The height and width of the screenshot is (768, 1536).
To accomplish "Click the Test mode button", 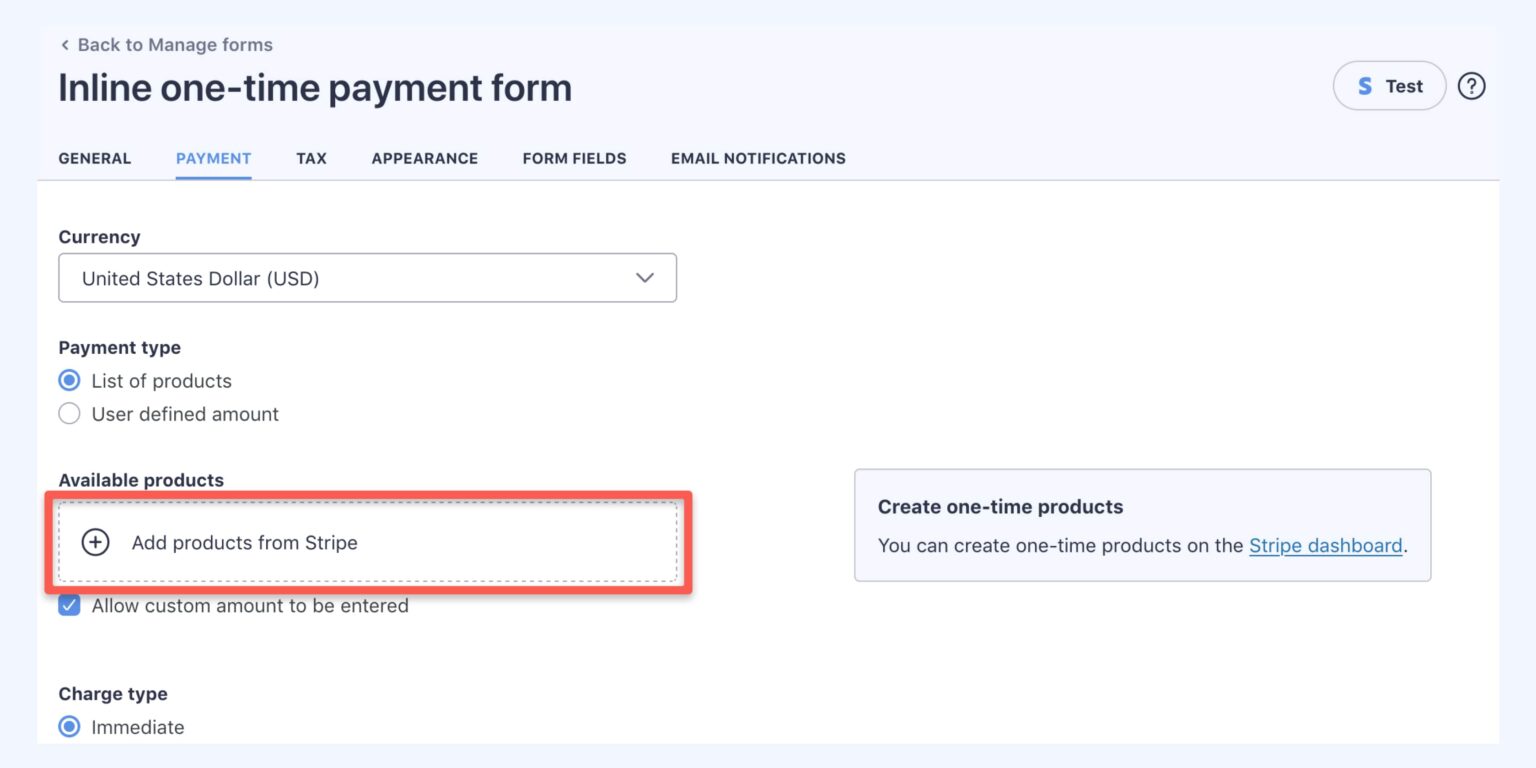I will (1389, 86).
